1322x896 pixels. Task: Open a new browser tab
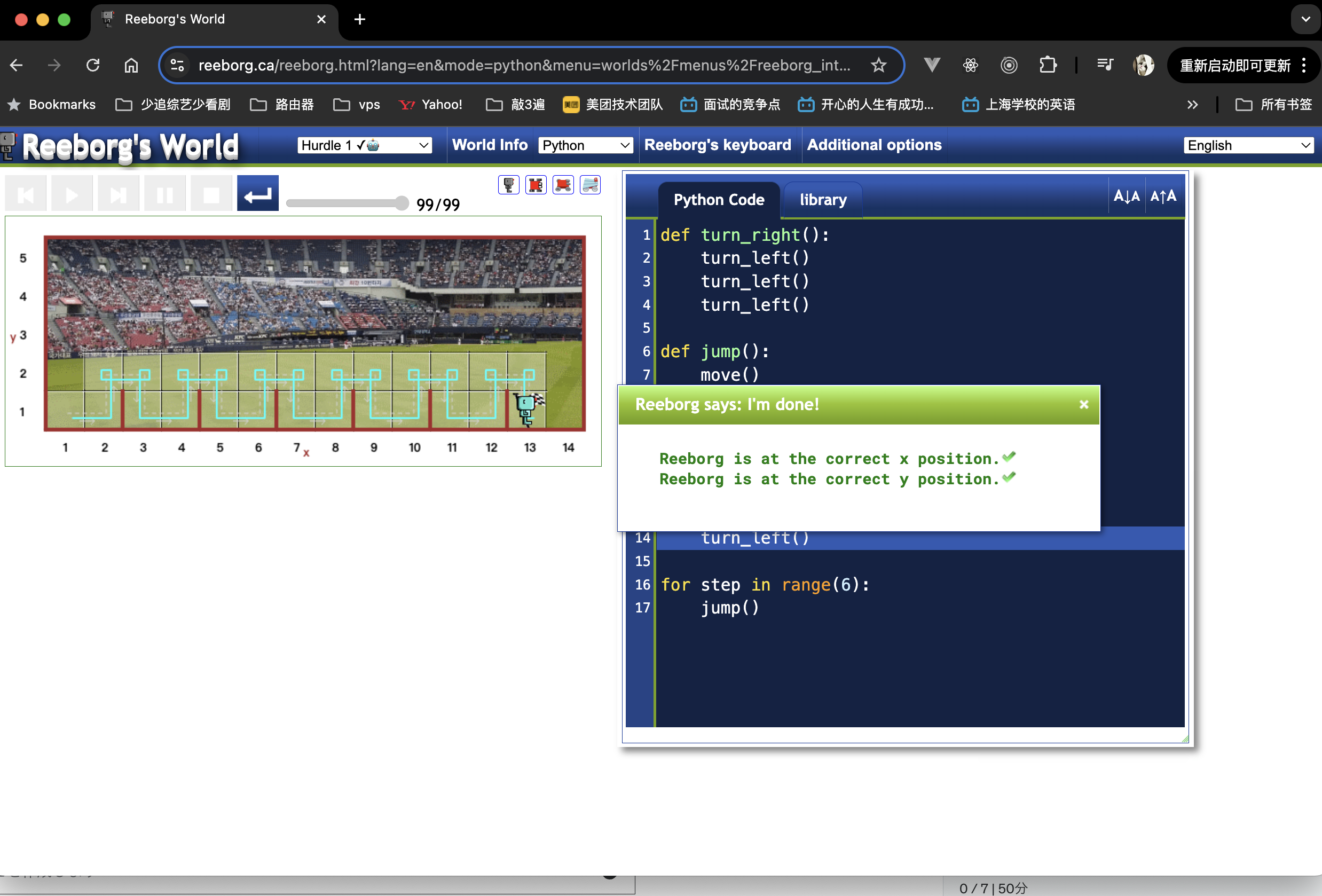(359, 19)
